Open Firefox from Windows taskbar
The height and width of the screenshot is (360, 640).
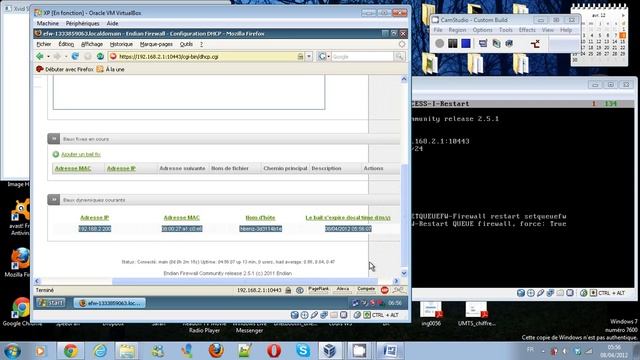pyautogui.click(x=216, y=351)
